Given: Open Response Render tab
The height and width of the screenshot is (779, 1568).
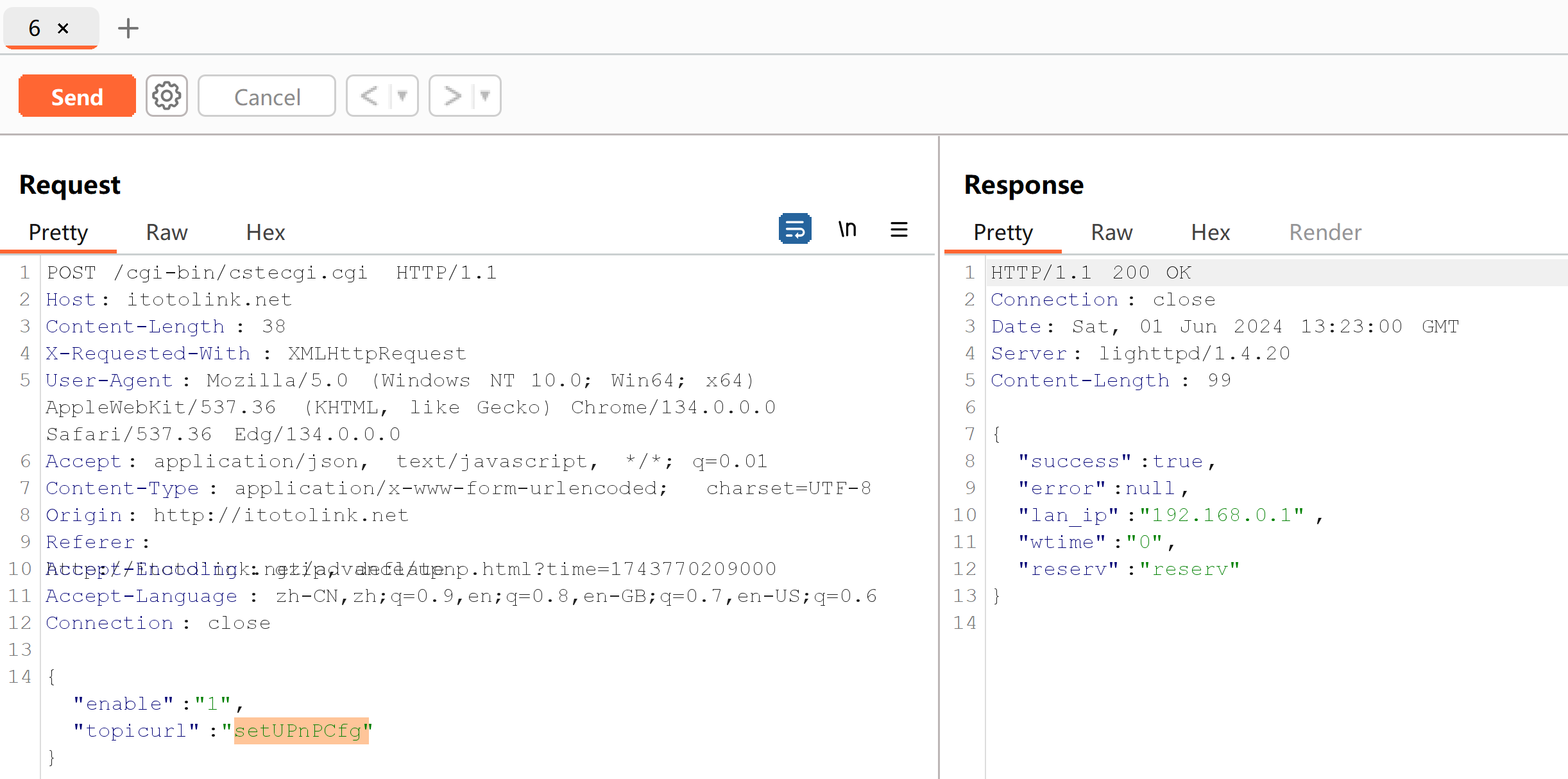Looking at the screenshot, I should [1325, 232].
